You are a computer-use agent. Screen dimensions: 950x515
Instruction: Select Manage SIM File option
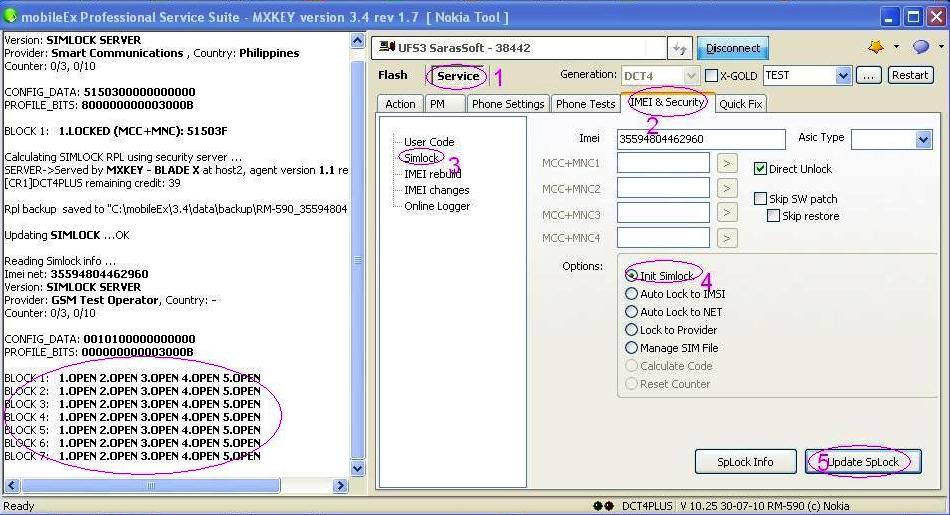pyautogui.click(x=631, y=348)
